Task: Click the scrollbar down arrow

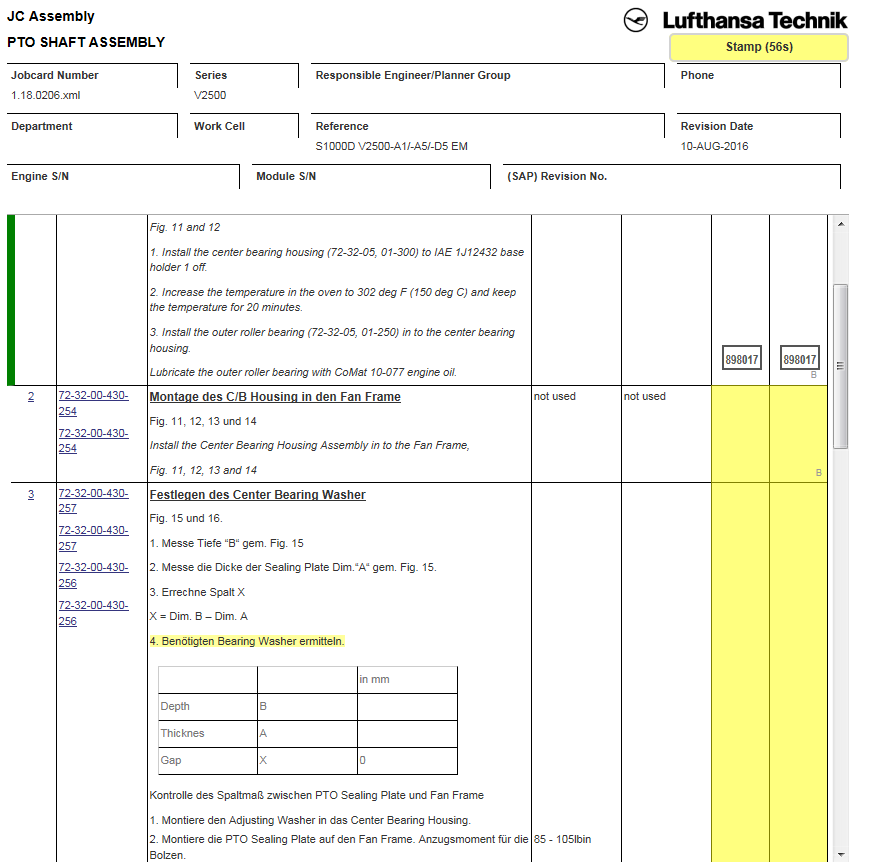Action: point(840,854)
